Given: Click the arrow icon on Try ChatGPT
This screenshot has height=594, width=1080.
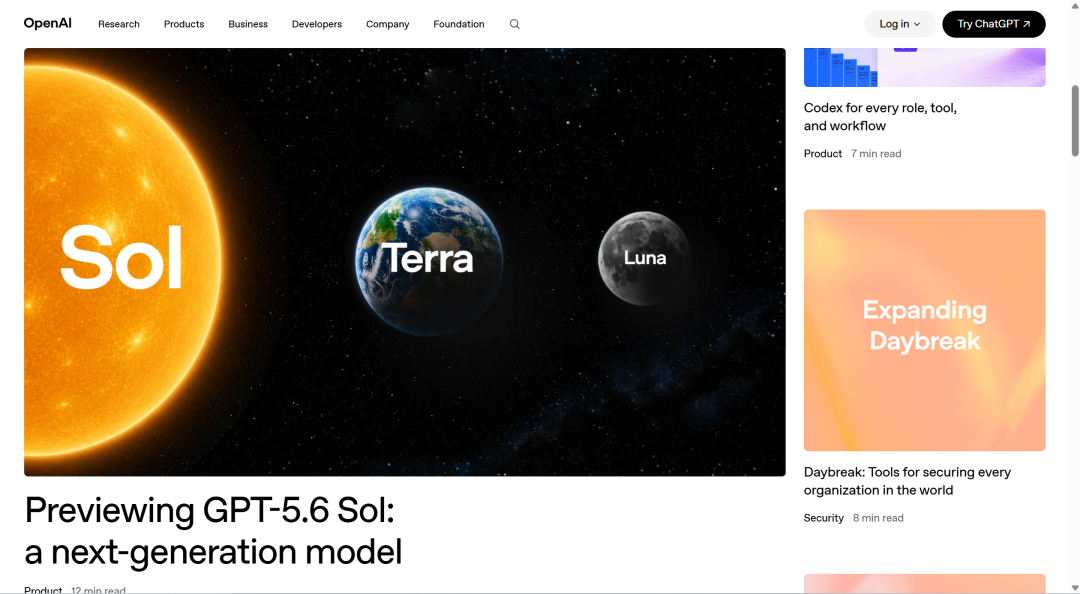Looking at the screenshot, I should coord(1027,24).
